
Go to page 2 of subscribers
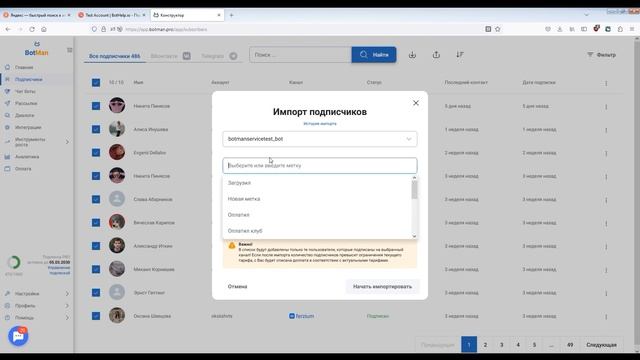pyautogui.click(x=485, y=345)
